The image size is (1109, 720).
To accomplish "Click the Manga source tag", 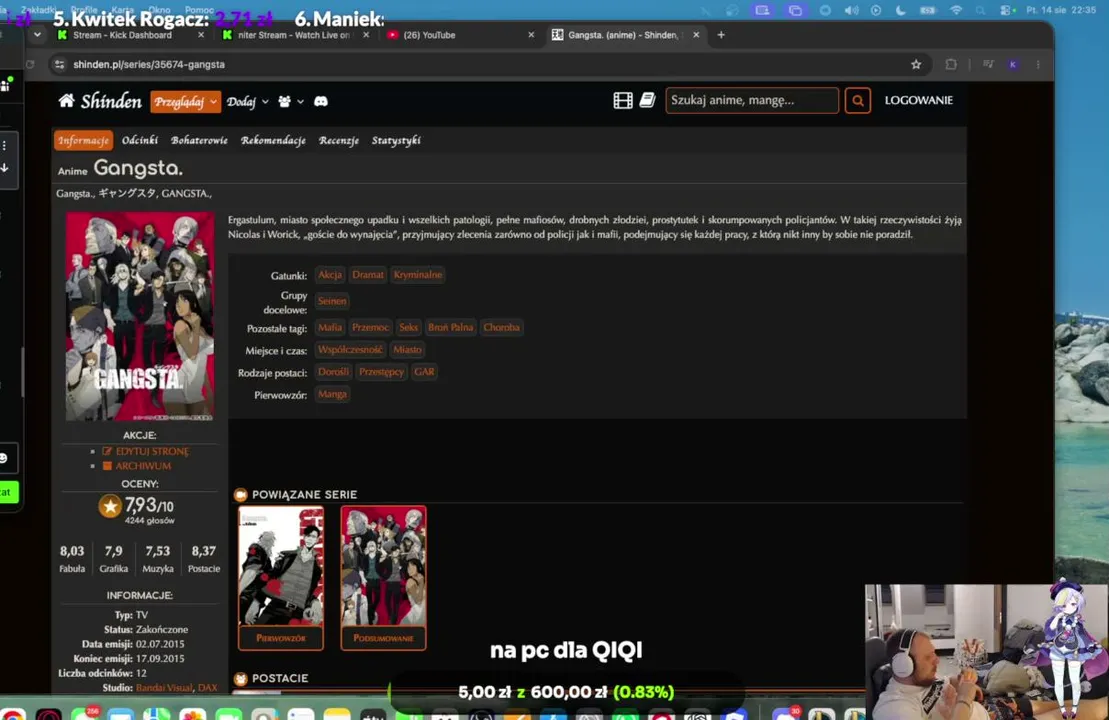I will click(x=332, y=394).
